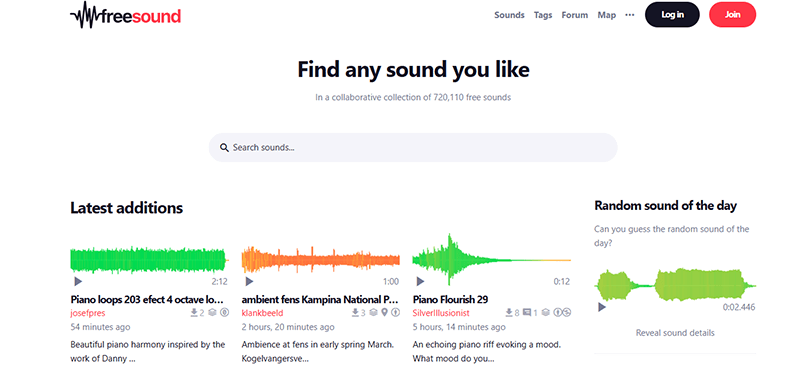Click the 1:00 duration label
Screen dimensions: 800x365
click(x=391, y=282)
